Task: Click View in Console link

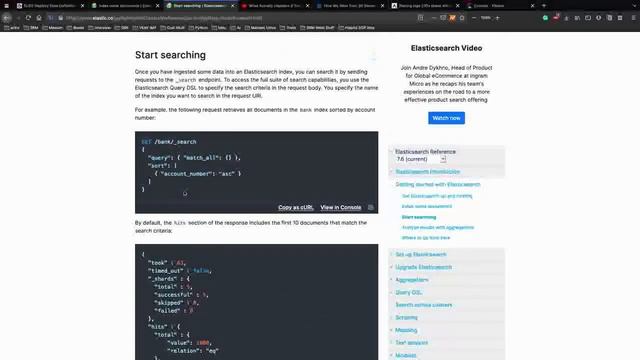Action: tap(340, 207)
